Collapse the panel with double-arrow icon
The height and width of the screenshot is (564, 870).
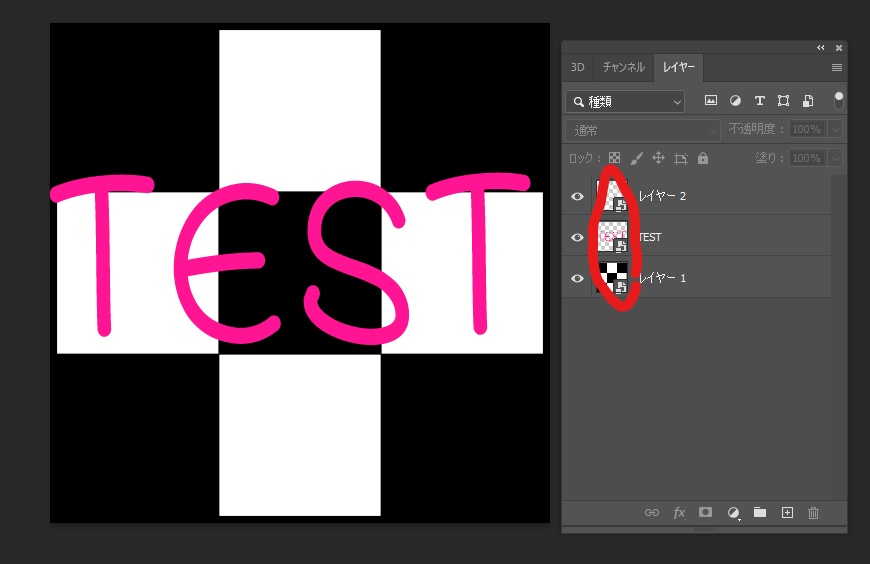821,48
